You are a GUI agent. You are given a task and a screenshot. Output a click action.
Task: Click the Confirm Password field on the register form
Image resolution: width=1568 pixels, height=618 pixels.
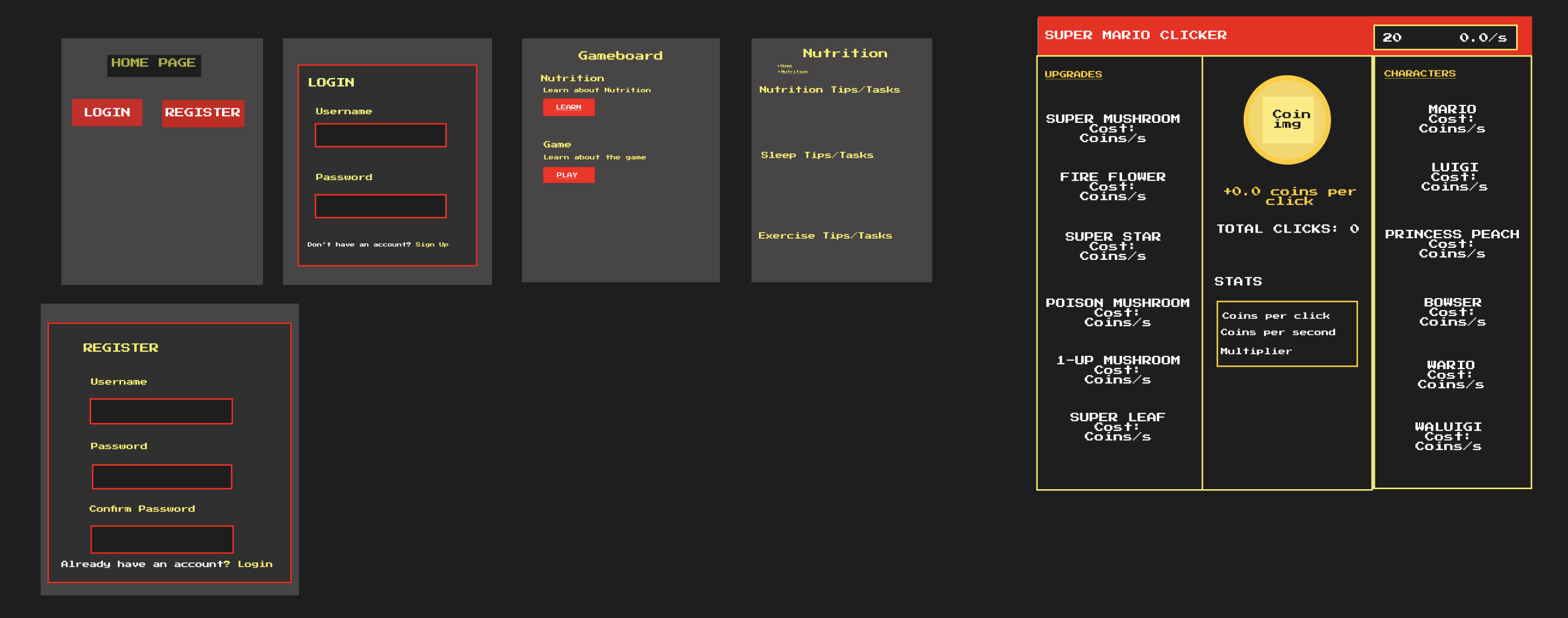pos(161,539)
